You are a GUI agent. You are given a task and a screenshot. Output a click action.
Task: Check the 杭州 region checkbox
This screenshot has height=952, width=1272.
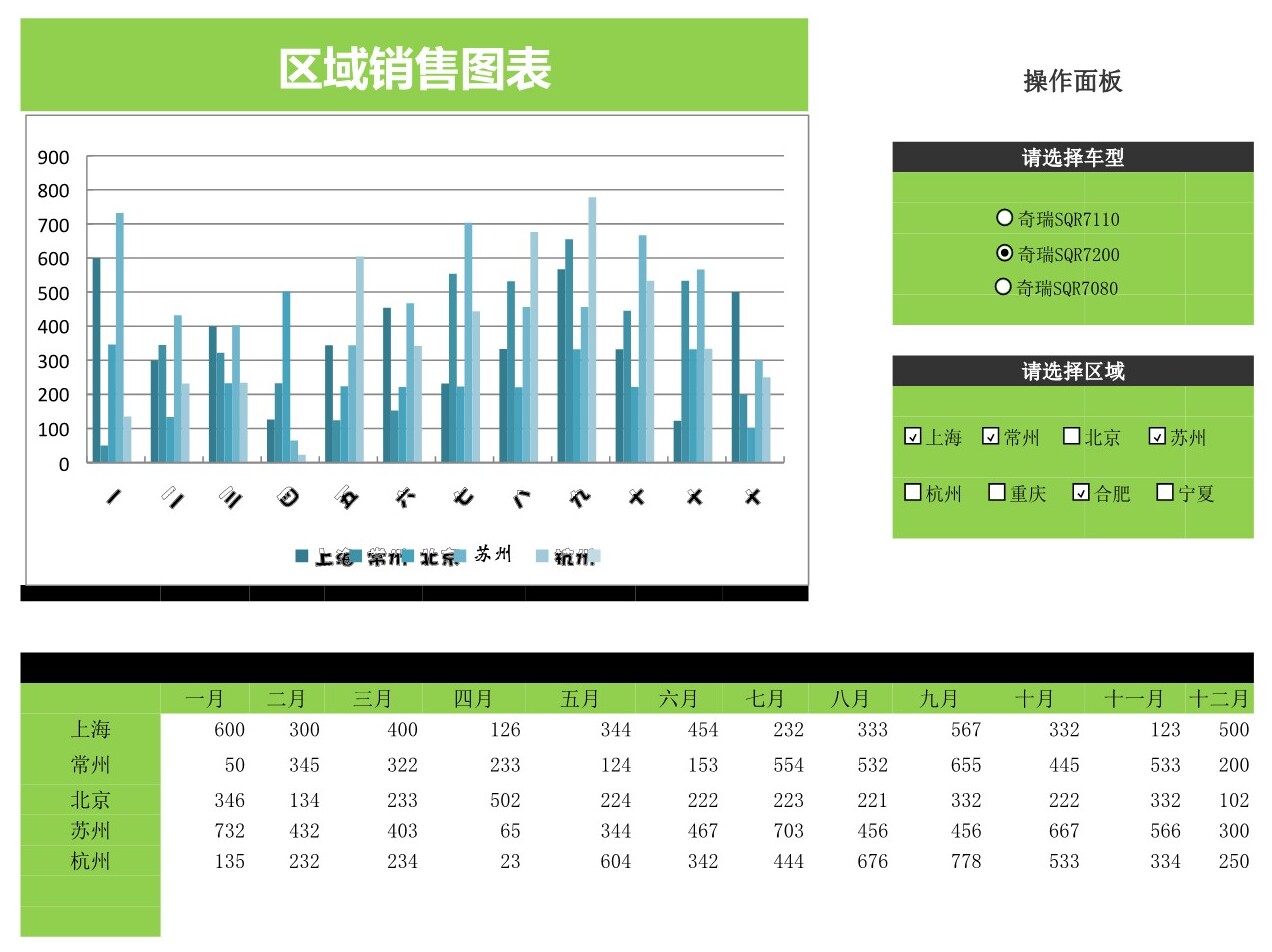coord(912,492)
